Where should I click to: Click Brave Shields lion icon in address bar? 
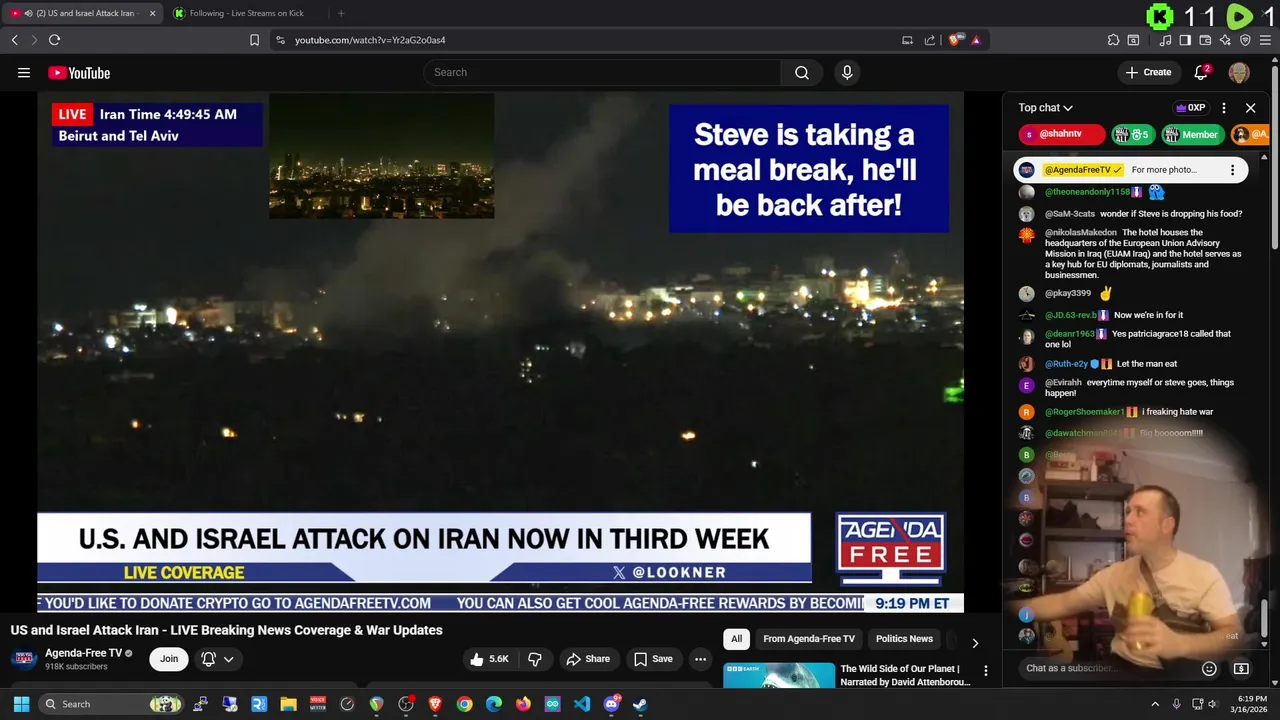[956, 40]
